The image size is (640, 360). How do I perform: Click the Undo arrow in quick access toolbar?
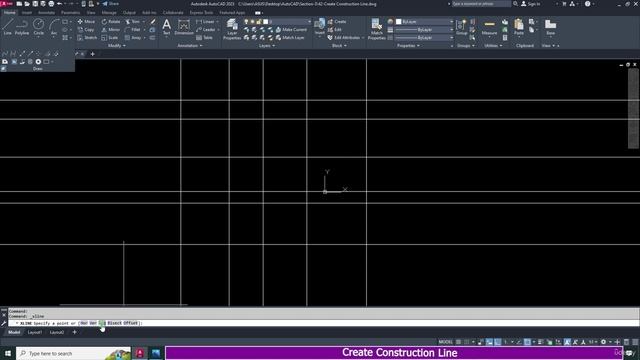60,4
